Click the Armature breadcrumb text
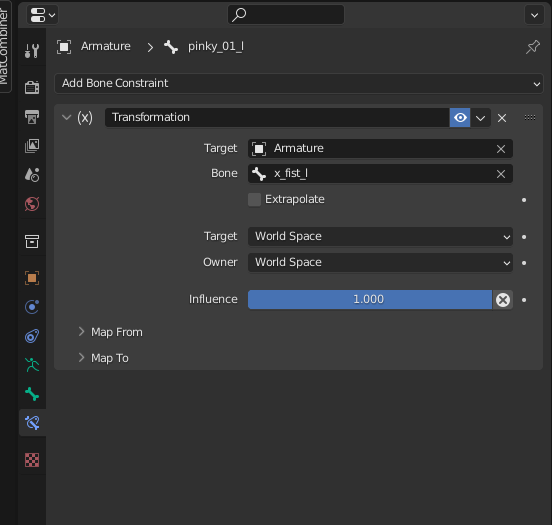Viewport: 552px width, 525px height. tap(106, 46)
